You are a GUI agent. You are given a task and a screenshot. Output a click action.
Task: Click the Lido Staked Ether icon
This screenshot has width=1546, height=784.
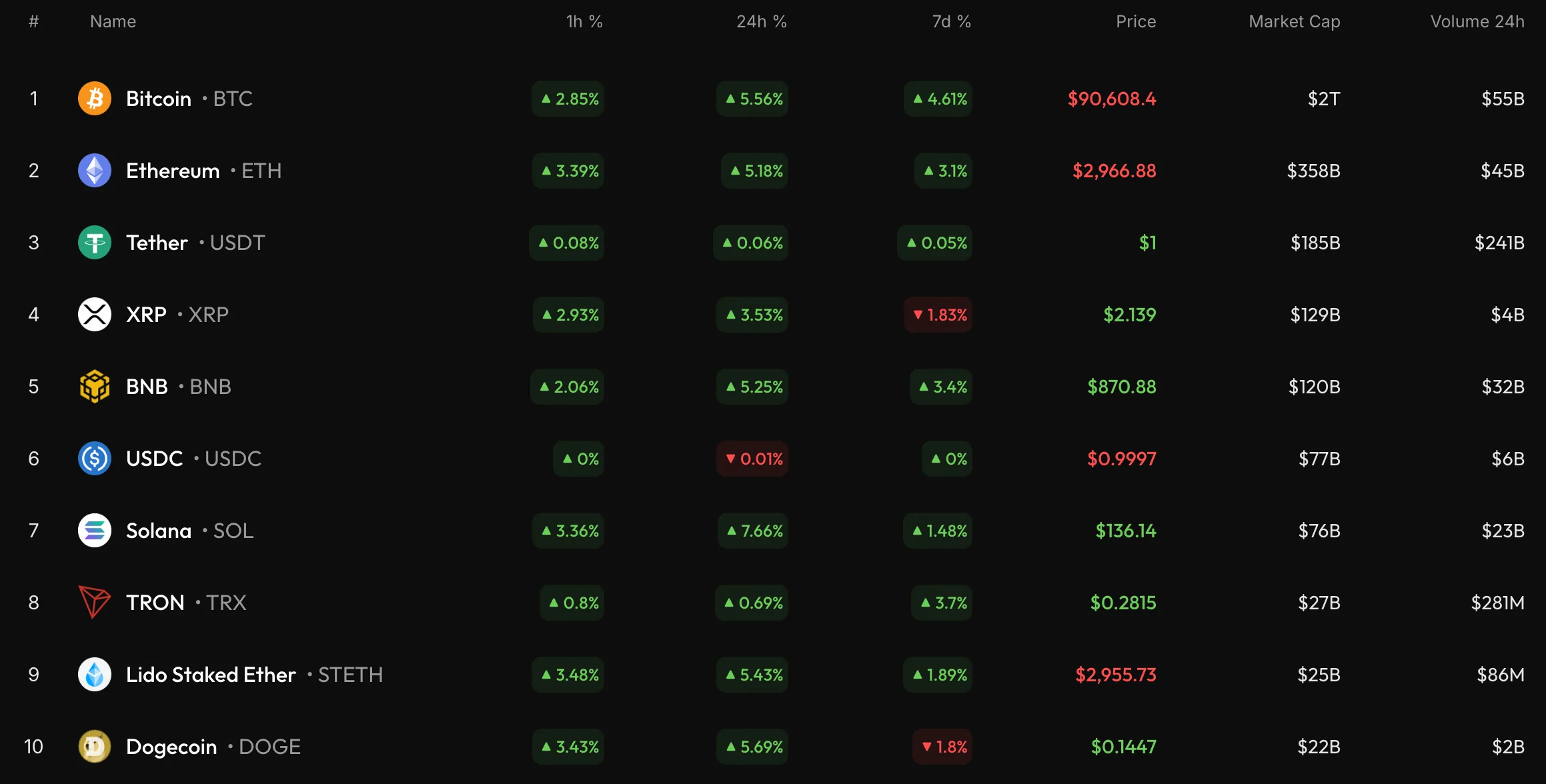95,675
